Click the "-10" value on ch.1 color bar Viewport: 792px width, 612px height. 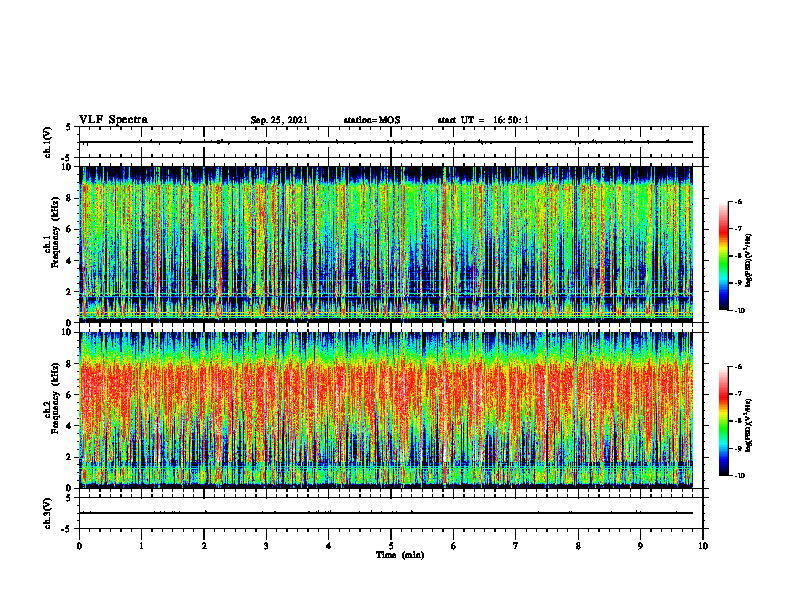pyautogui.click(x=740, y=311)
